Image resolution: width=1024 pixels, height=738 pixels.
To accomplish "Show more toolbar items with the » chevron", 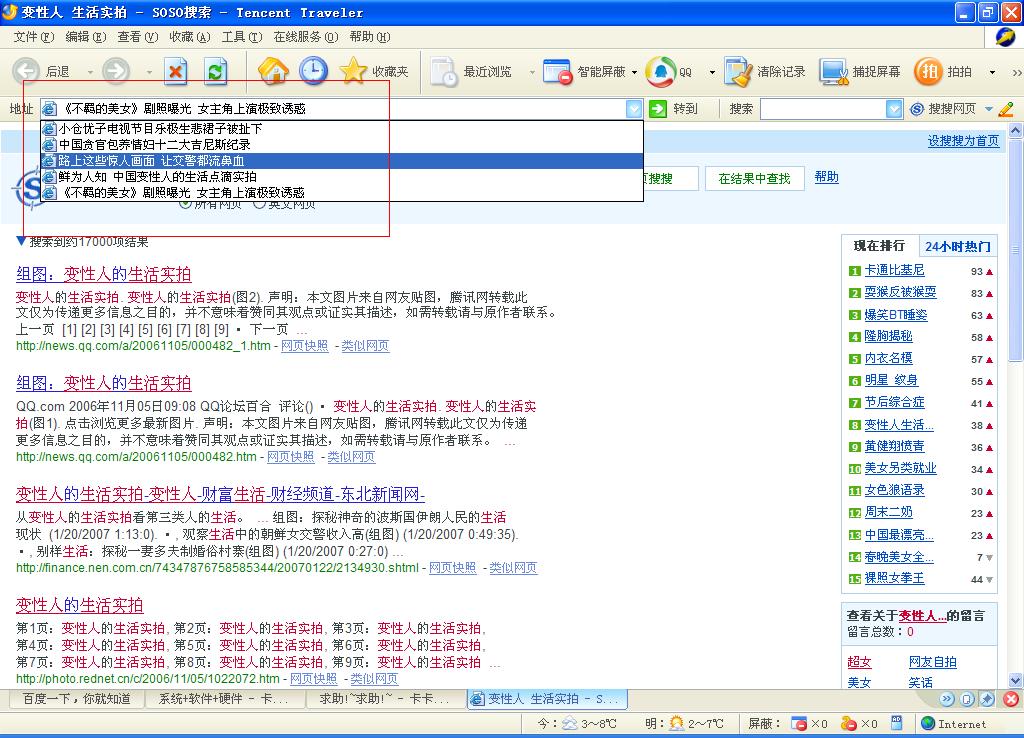I will click(1017, 72).
